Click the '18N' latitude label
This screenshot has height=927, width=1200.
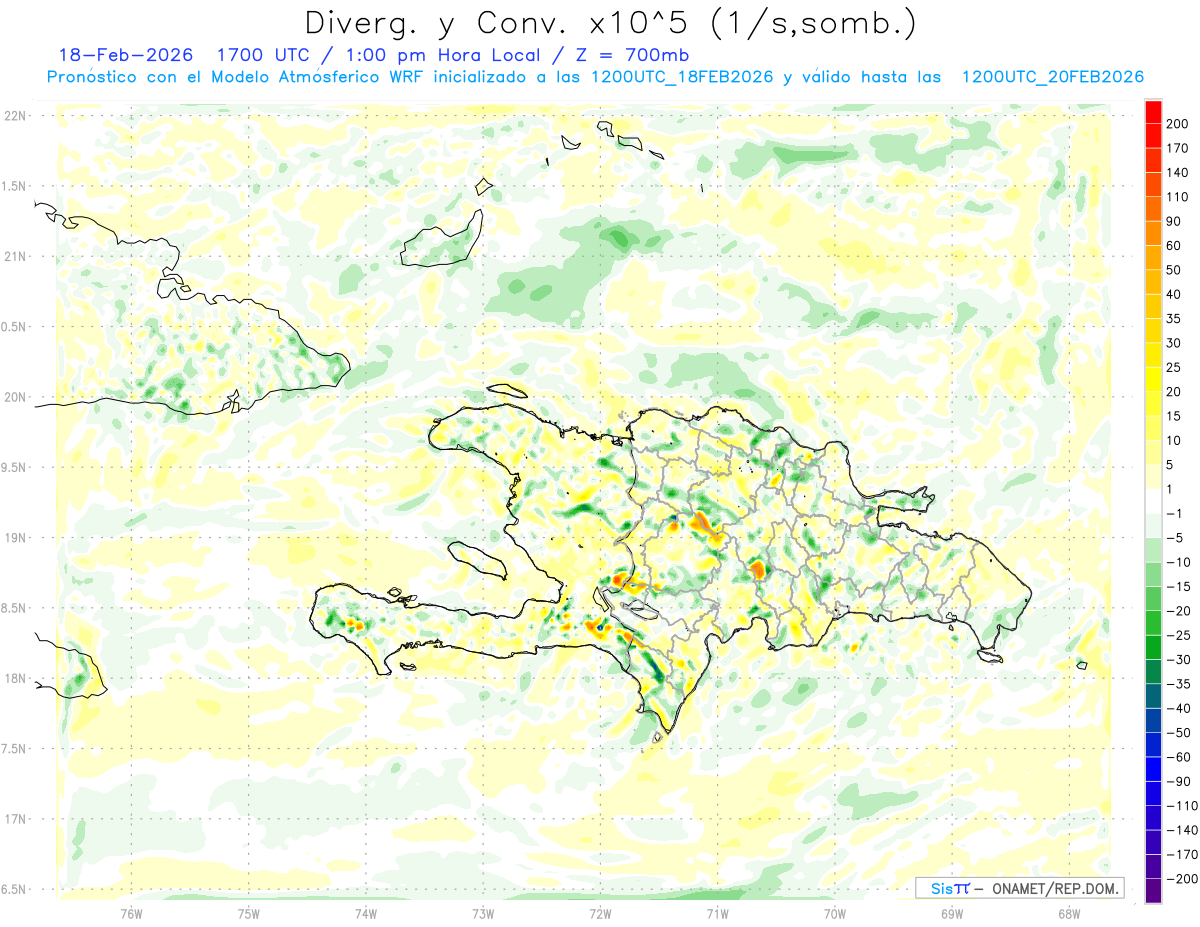coord(15,678)
